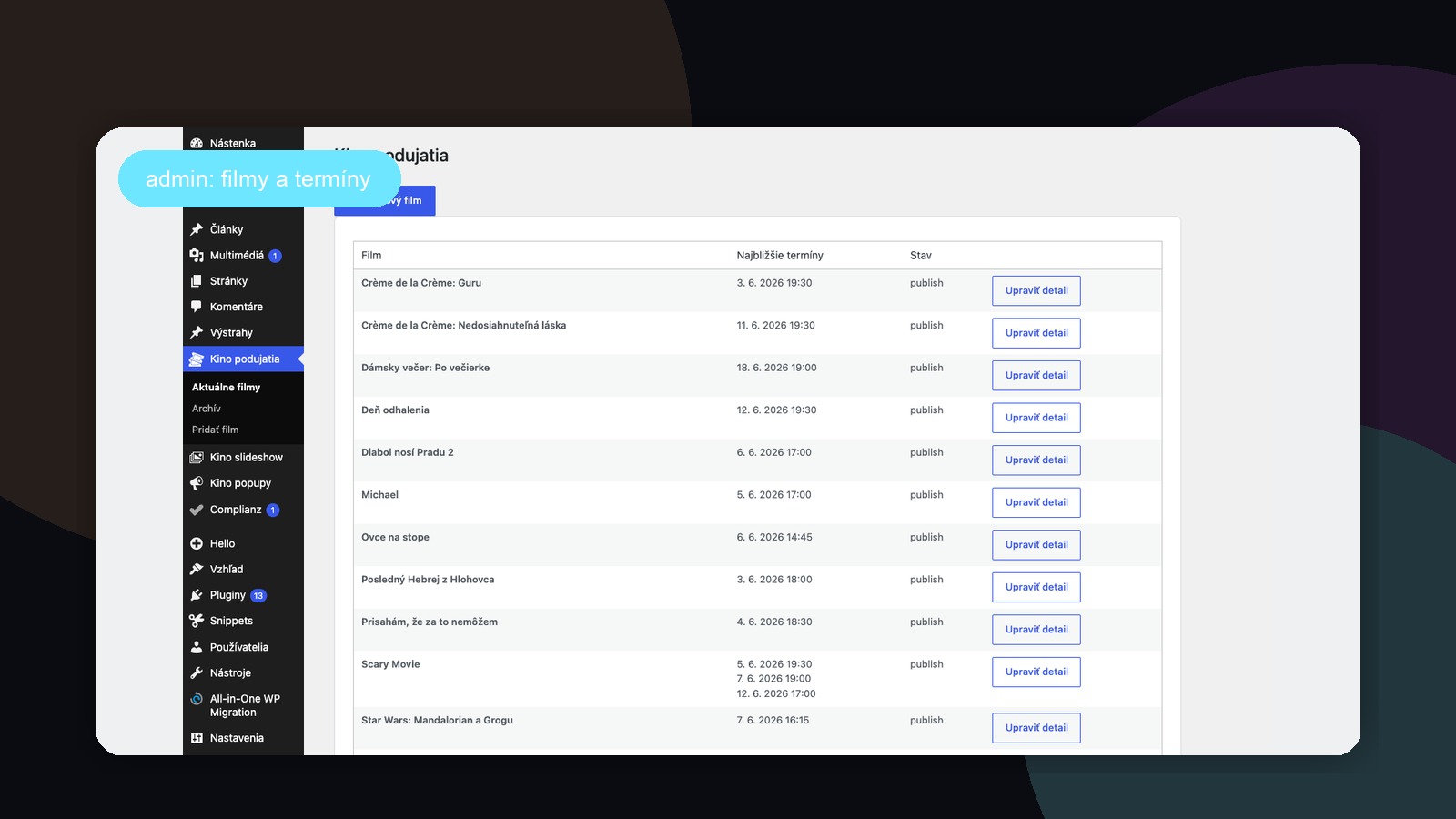Image resolution: width=1456 pixels, height=819 pixels.
Task: Click the Complianz checkmark icon
Action: coord(197,510)
